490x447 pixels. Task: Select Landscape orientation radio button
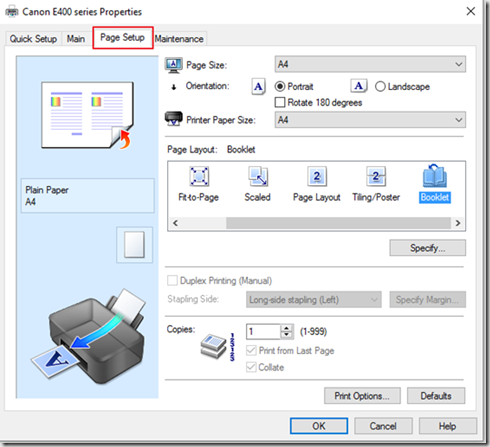(x=380, y=87)
